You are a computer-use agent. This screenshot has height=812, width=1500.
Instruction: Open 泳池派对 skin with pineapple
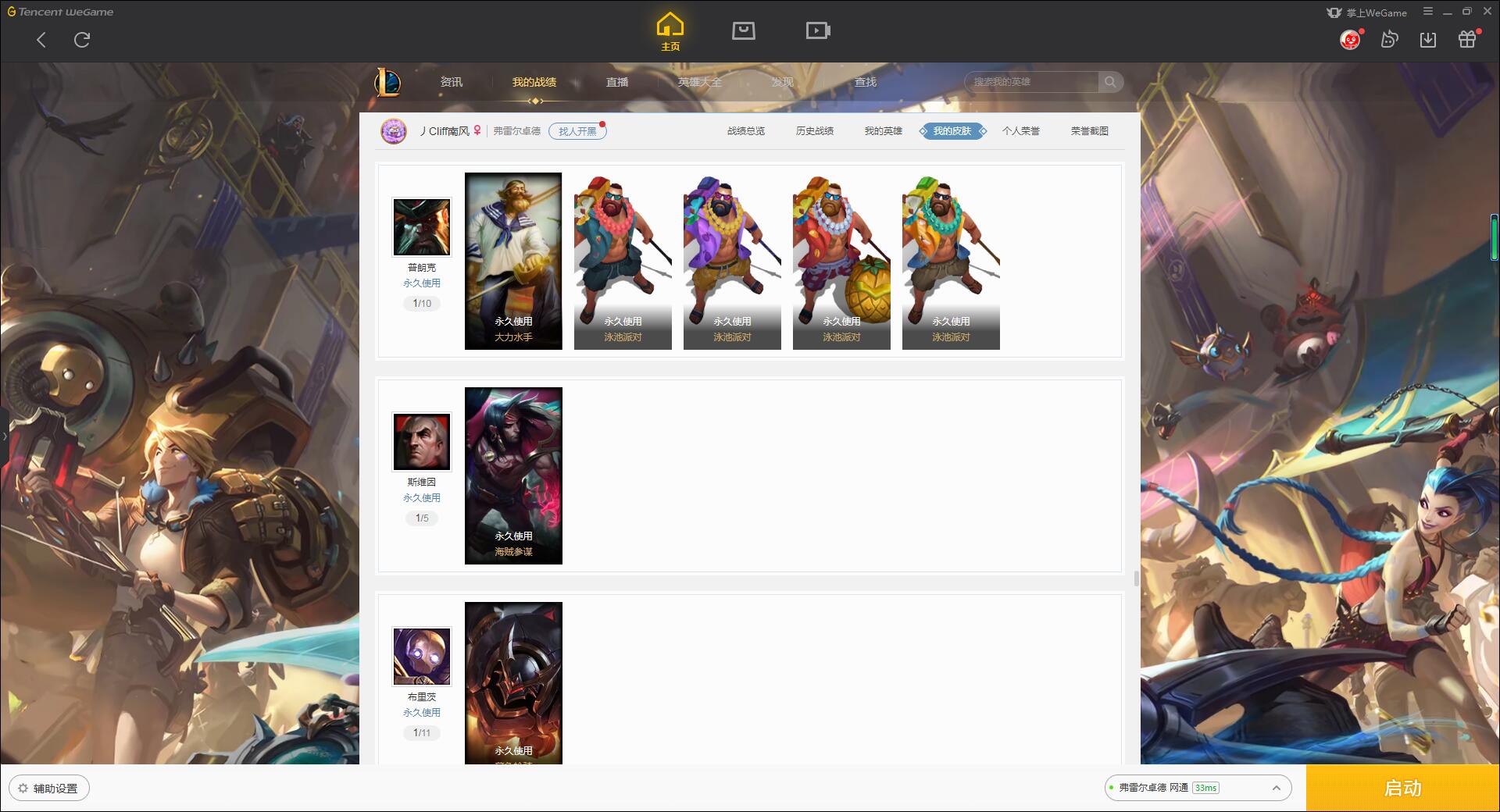841,261
